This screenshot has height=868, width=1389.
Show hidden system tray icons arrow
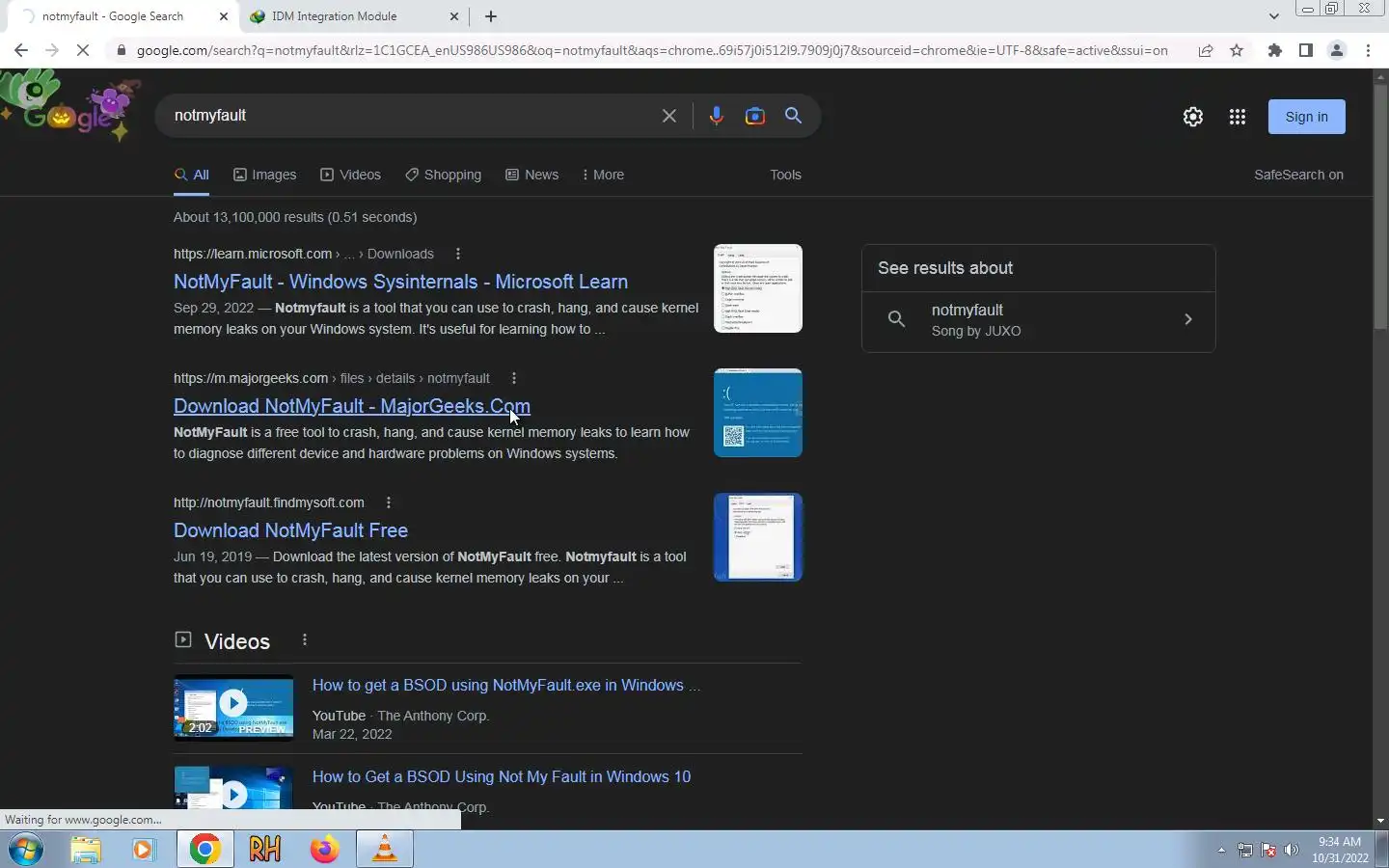coord(1221,850)
